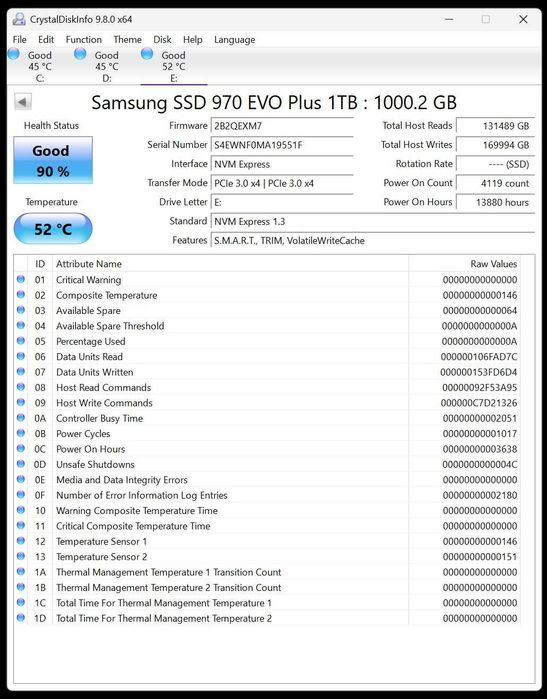
Task: Click Rotation Rate value ---- (SSD)
Action: [495, 164]
